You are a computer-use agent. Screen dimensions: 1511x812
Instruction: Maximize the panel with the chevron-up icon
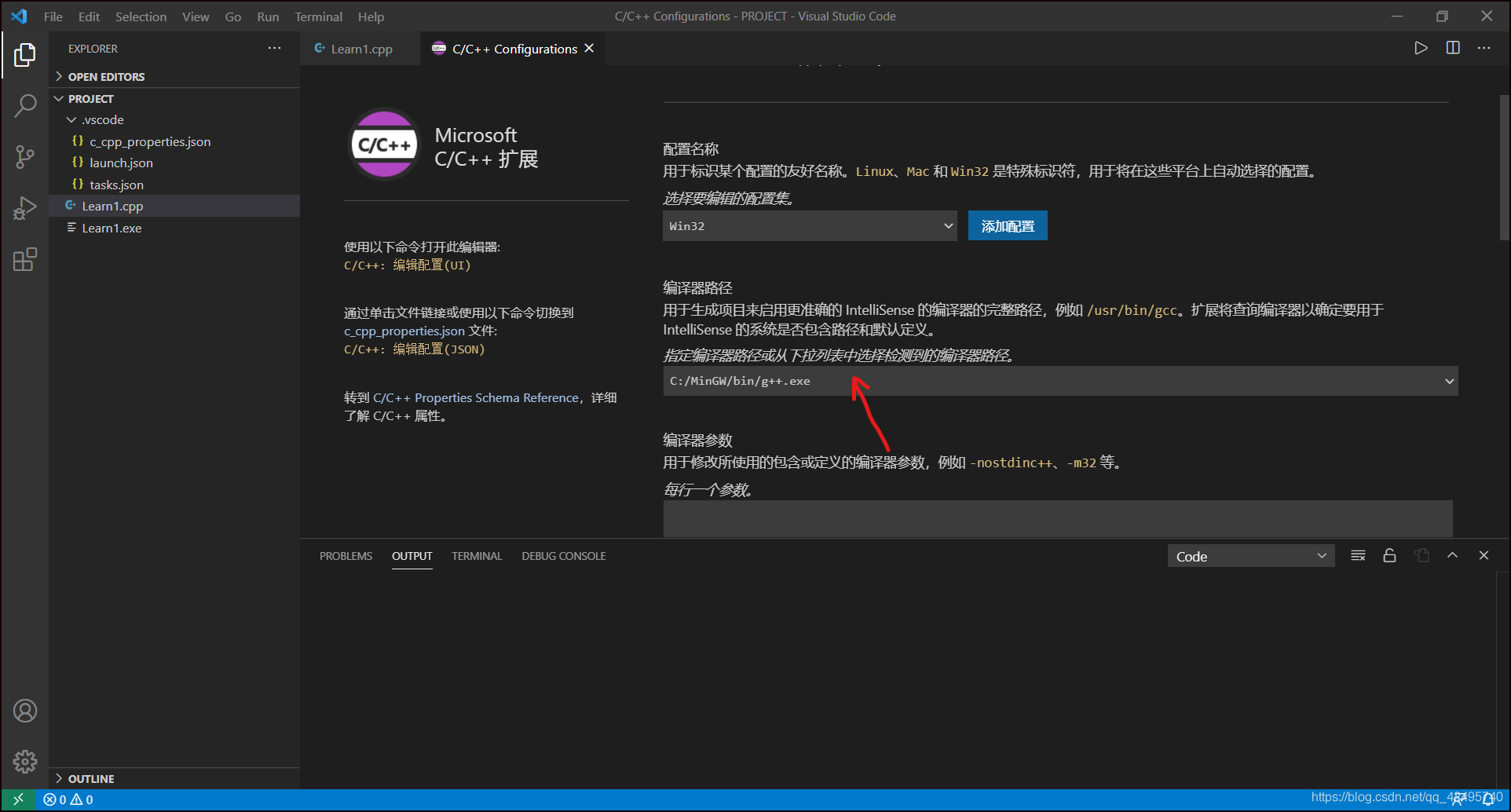[1453, 555]
